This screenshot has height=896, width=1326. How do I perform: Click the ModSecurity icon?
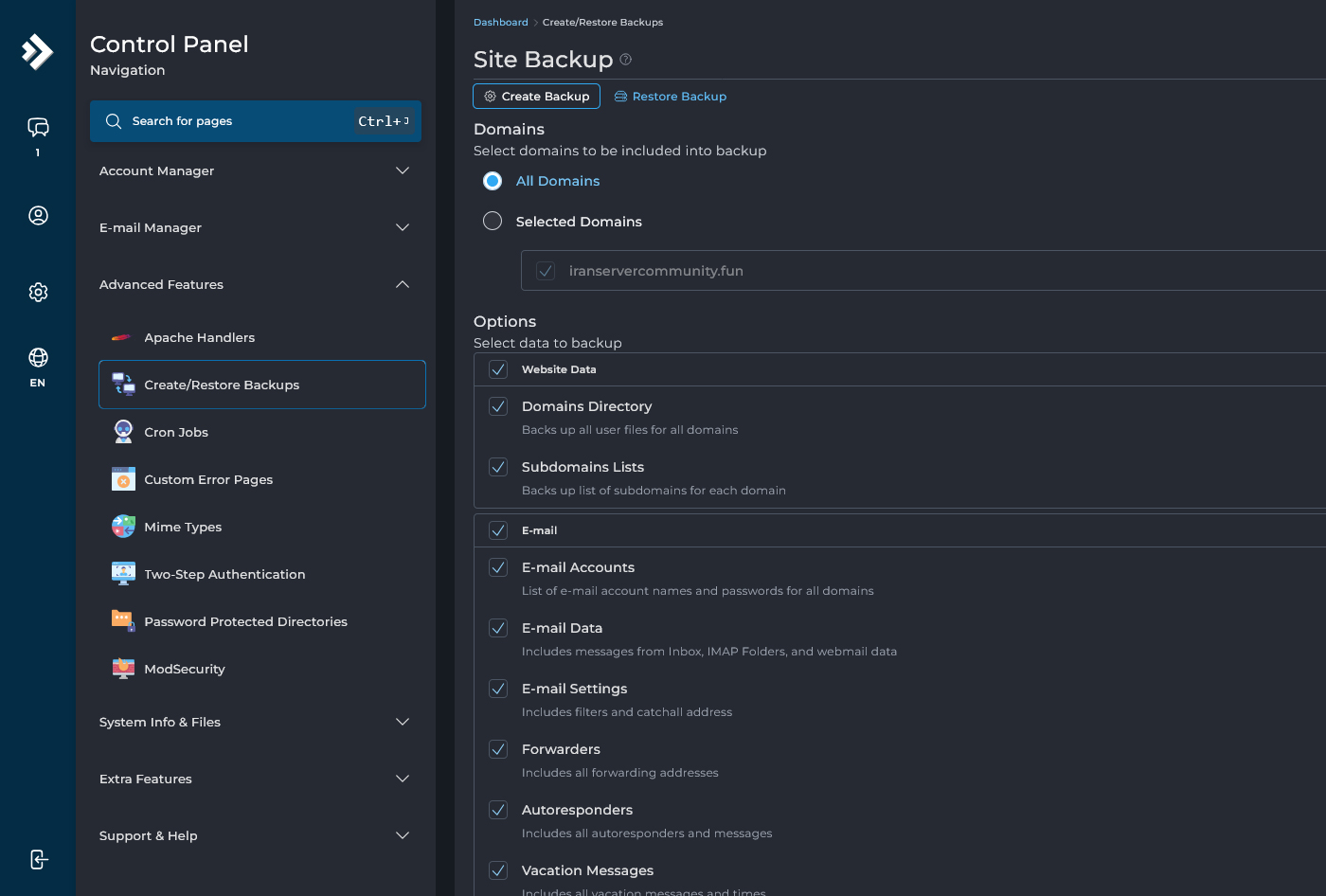pos(123,669)
